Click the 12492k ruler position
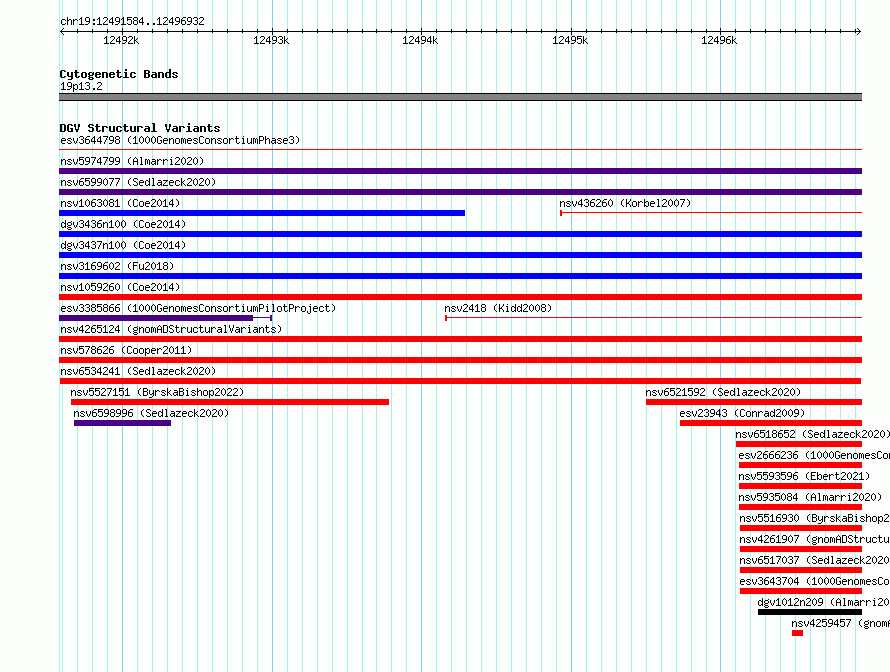The image size is (890, 672). tap(121, 40)
